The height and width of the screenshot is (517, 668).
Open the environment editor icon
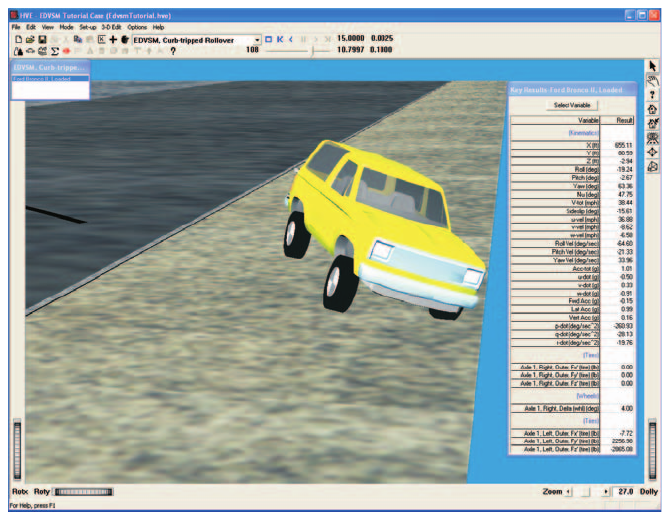click(x=42, y=51)
